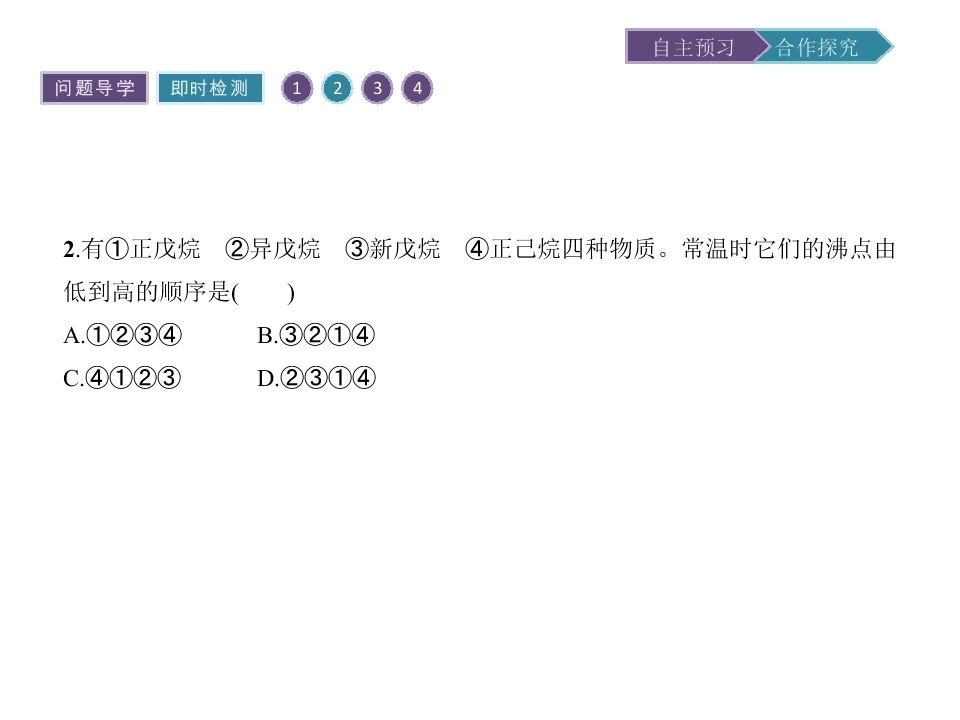
Task: Choose answer A ①②③④
Action: click(x=123, y=335)
